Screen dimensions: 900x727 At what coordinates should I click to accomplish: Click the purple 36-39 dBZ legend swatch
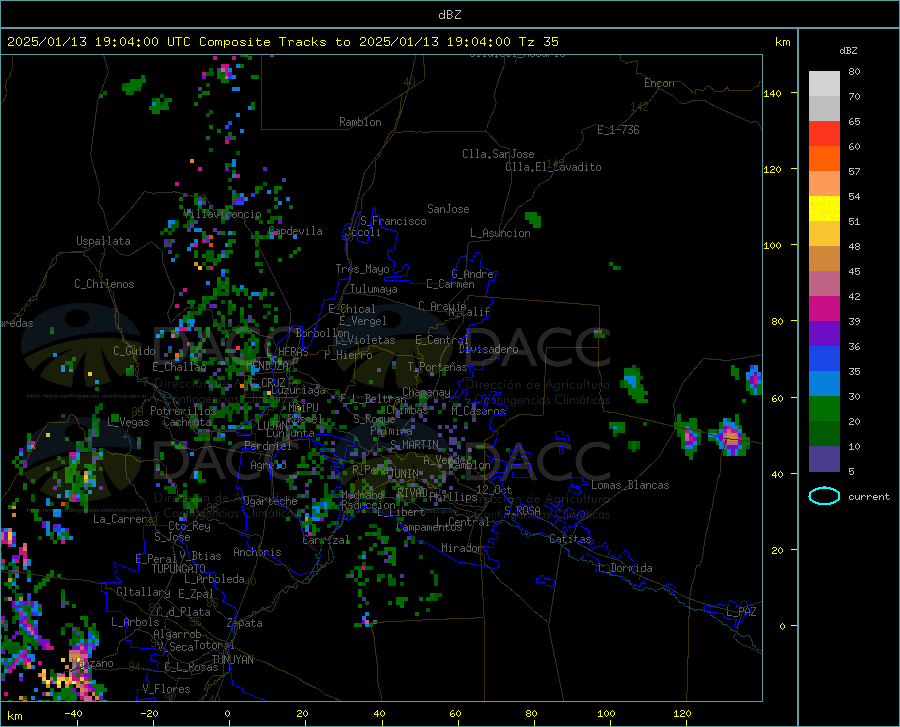pos(824,334)
